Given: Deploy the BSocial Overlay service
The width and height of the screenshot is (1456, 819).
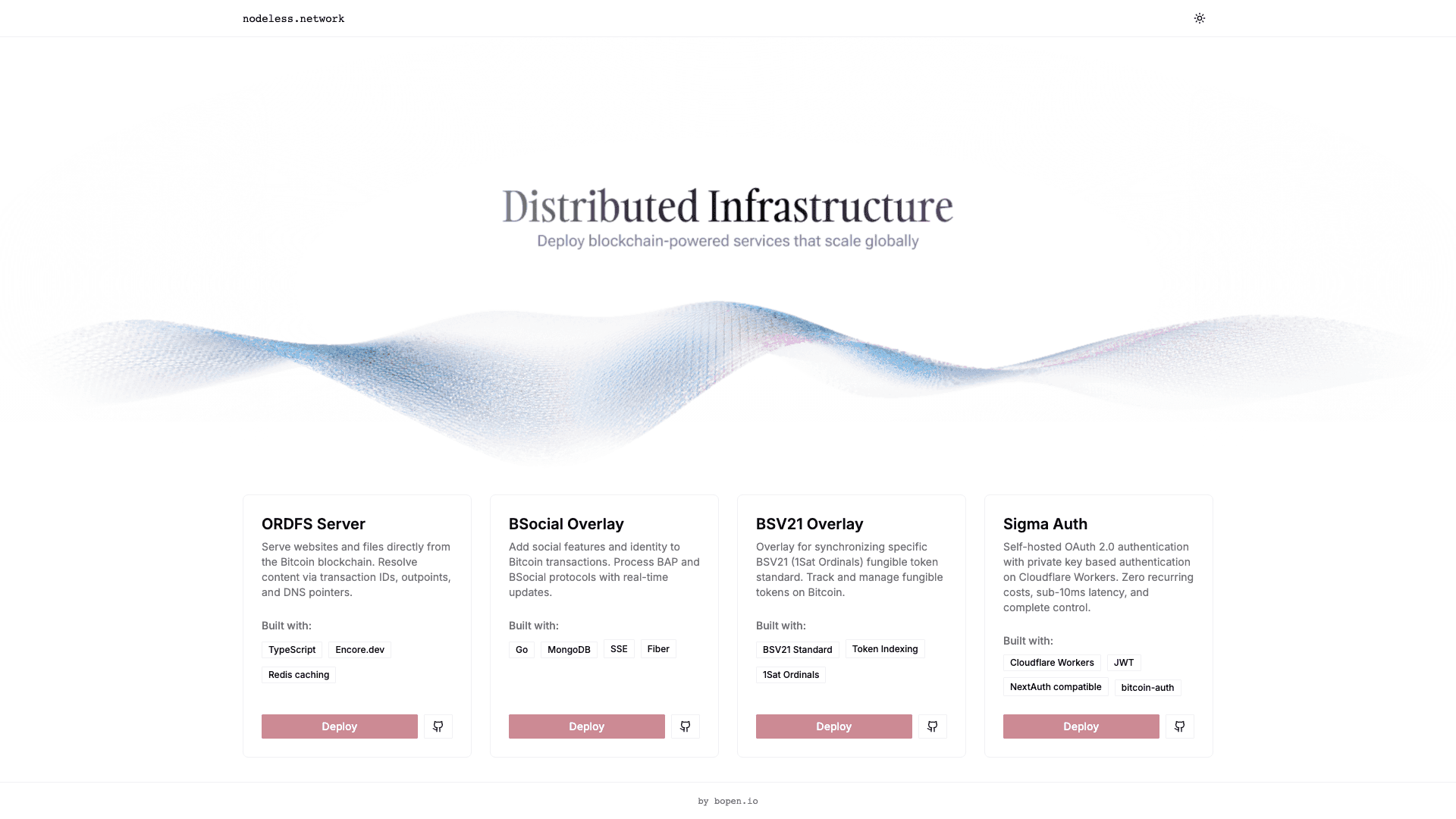Looking at the screenshot, I should 586,726.
